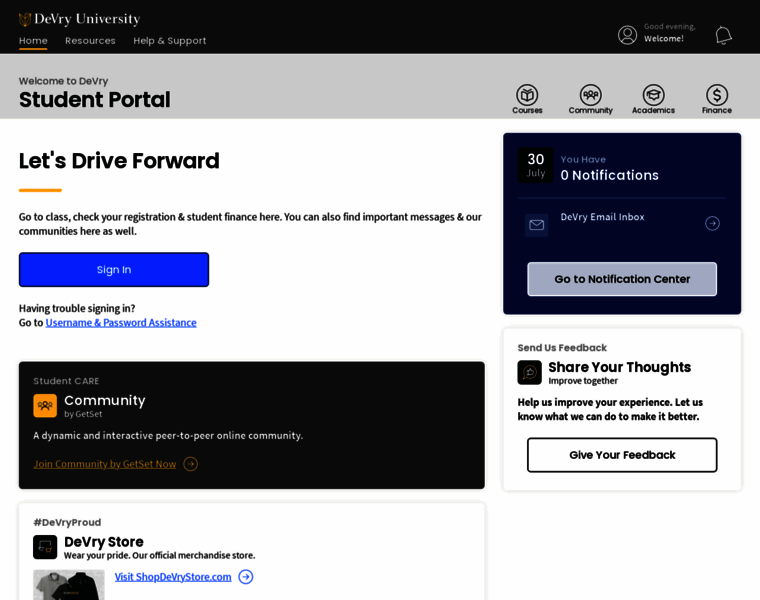
Task: Click the arrow next to DeVry Email Inbox
Action: 712,223
